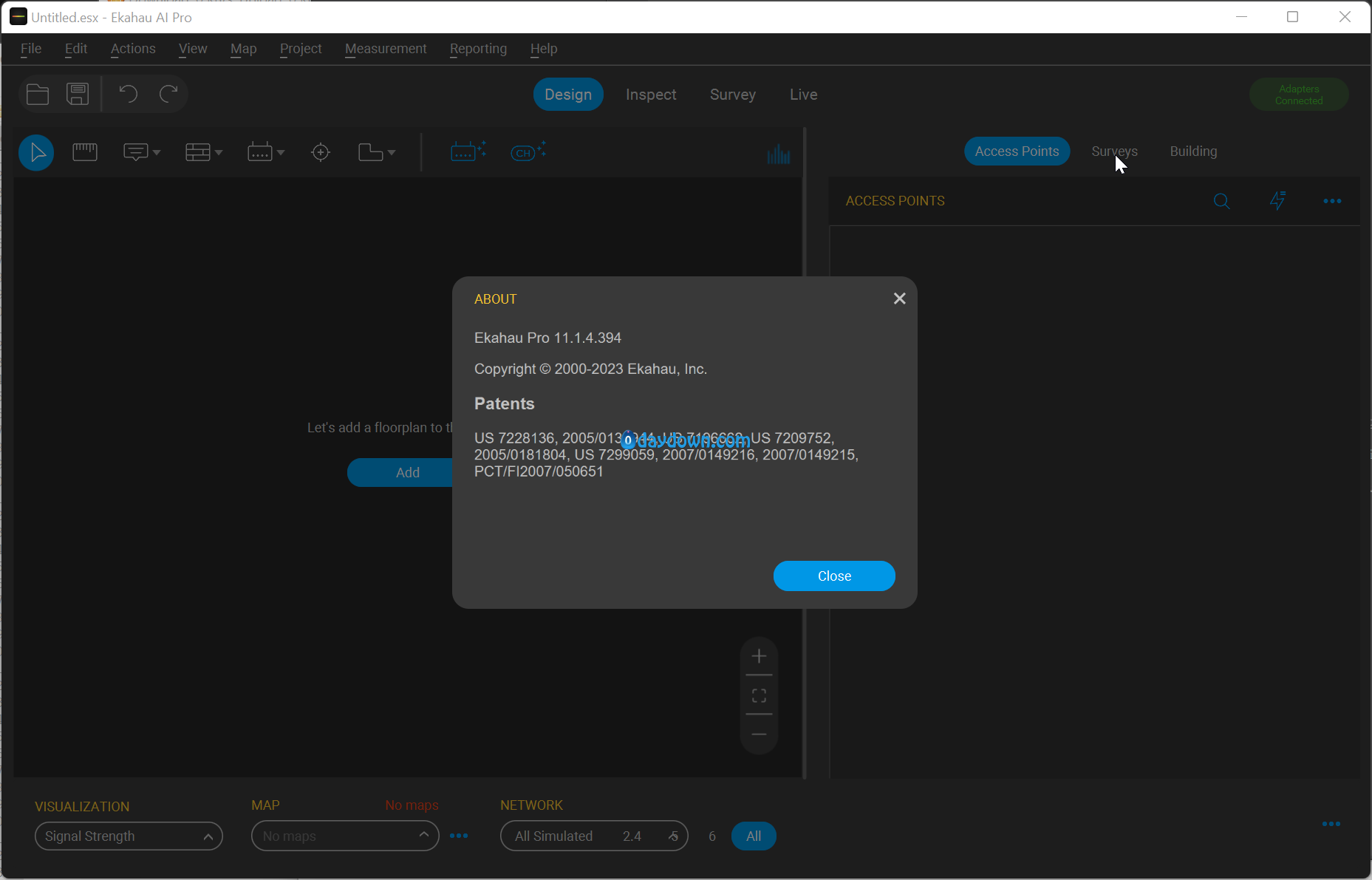Switch to Survey mode tab
The height and width of the screenshot is (880, 1372).
pyautogui.click(x=733, y=95)
